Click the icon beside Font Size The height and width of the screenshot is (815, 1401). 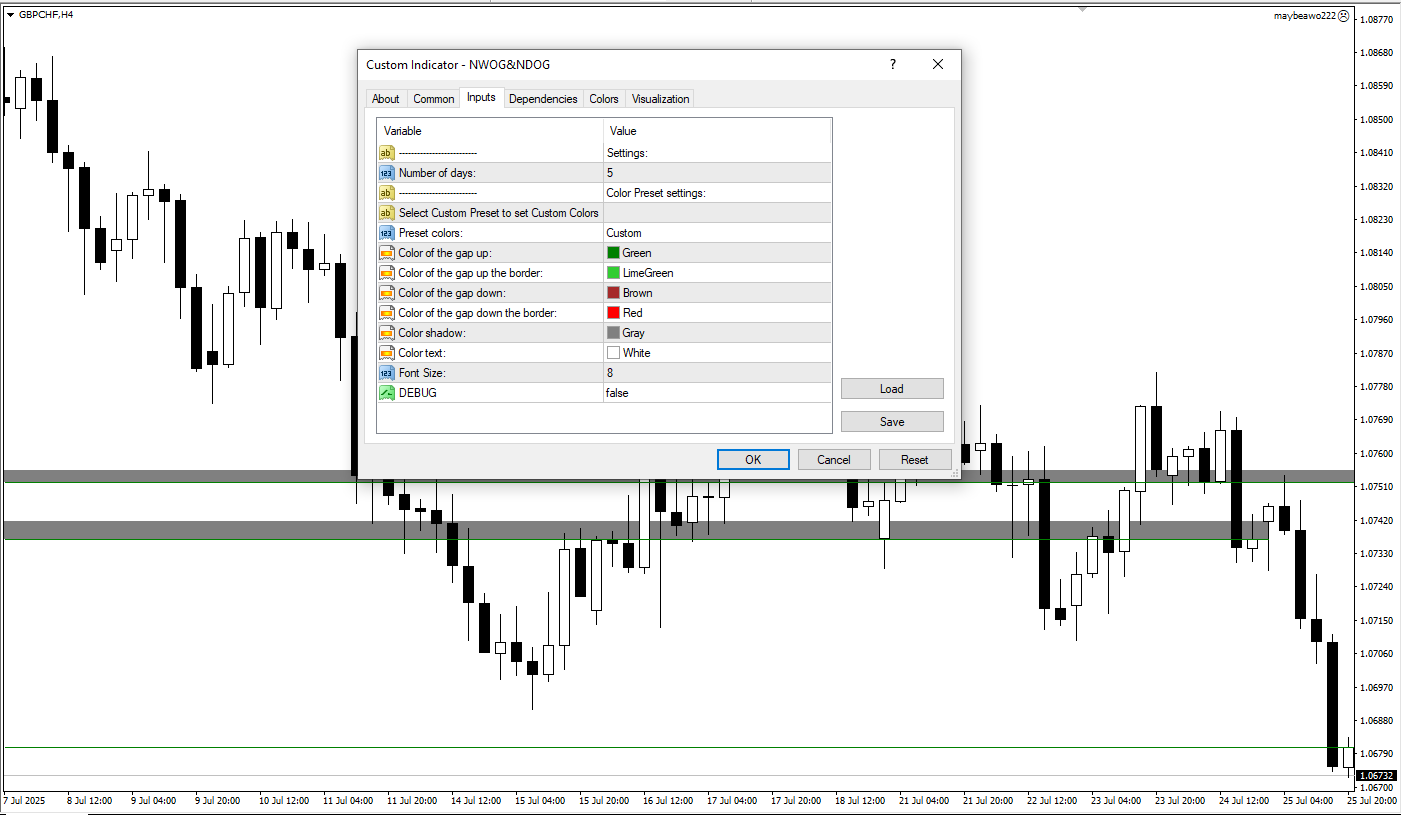pyautogui.click(x=387, y=373)
